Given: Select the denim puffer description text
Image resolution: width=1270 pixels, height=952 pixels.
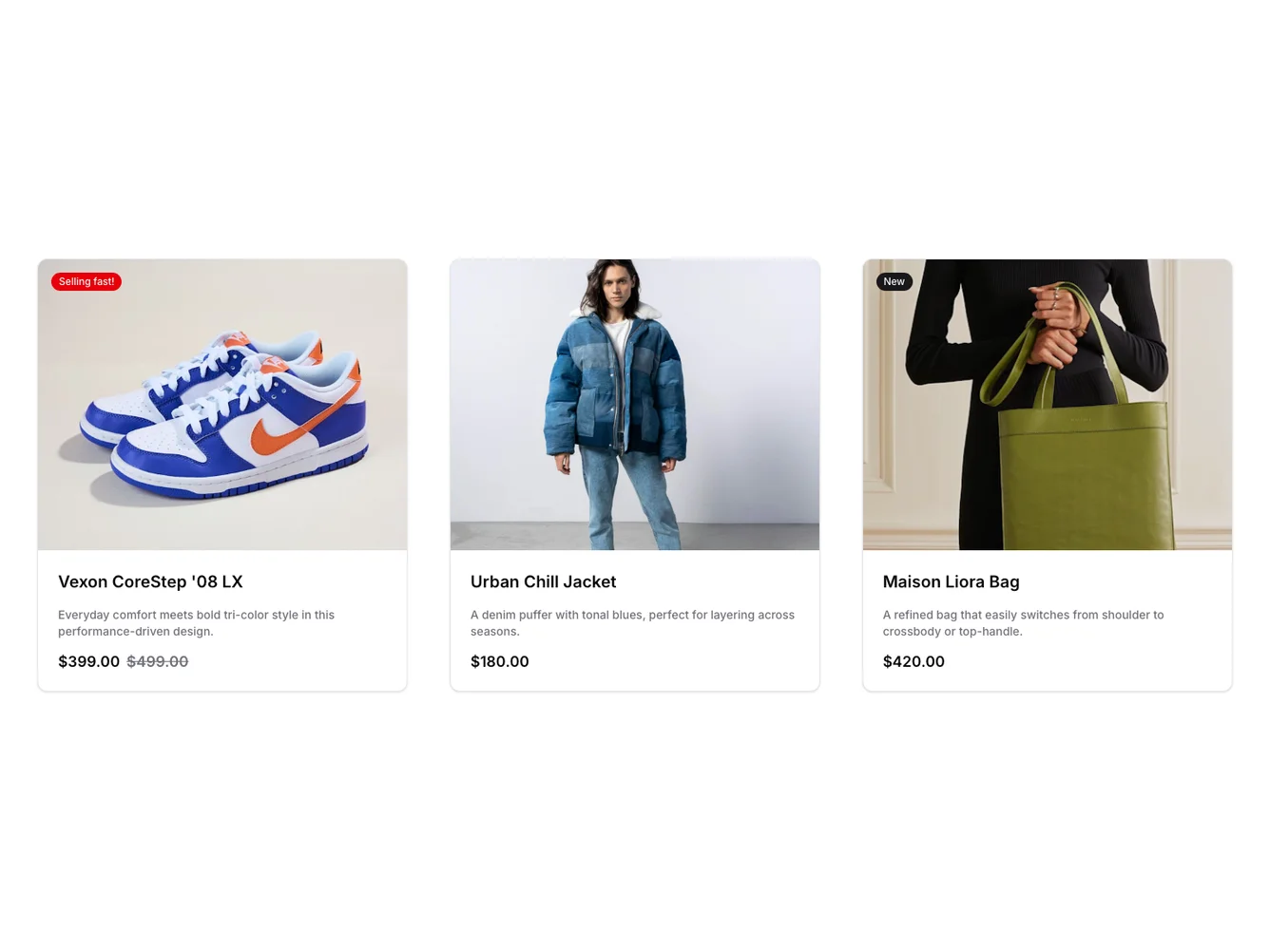Looking at the screenshot, I should (632, 622).
